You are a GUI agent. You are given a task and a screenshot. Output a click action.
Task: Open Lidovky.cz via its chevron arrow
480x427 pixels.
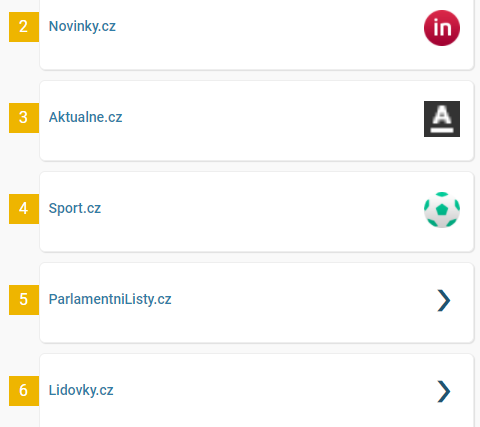coord(444,391)
